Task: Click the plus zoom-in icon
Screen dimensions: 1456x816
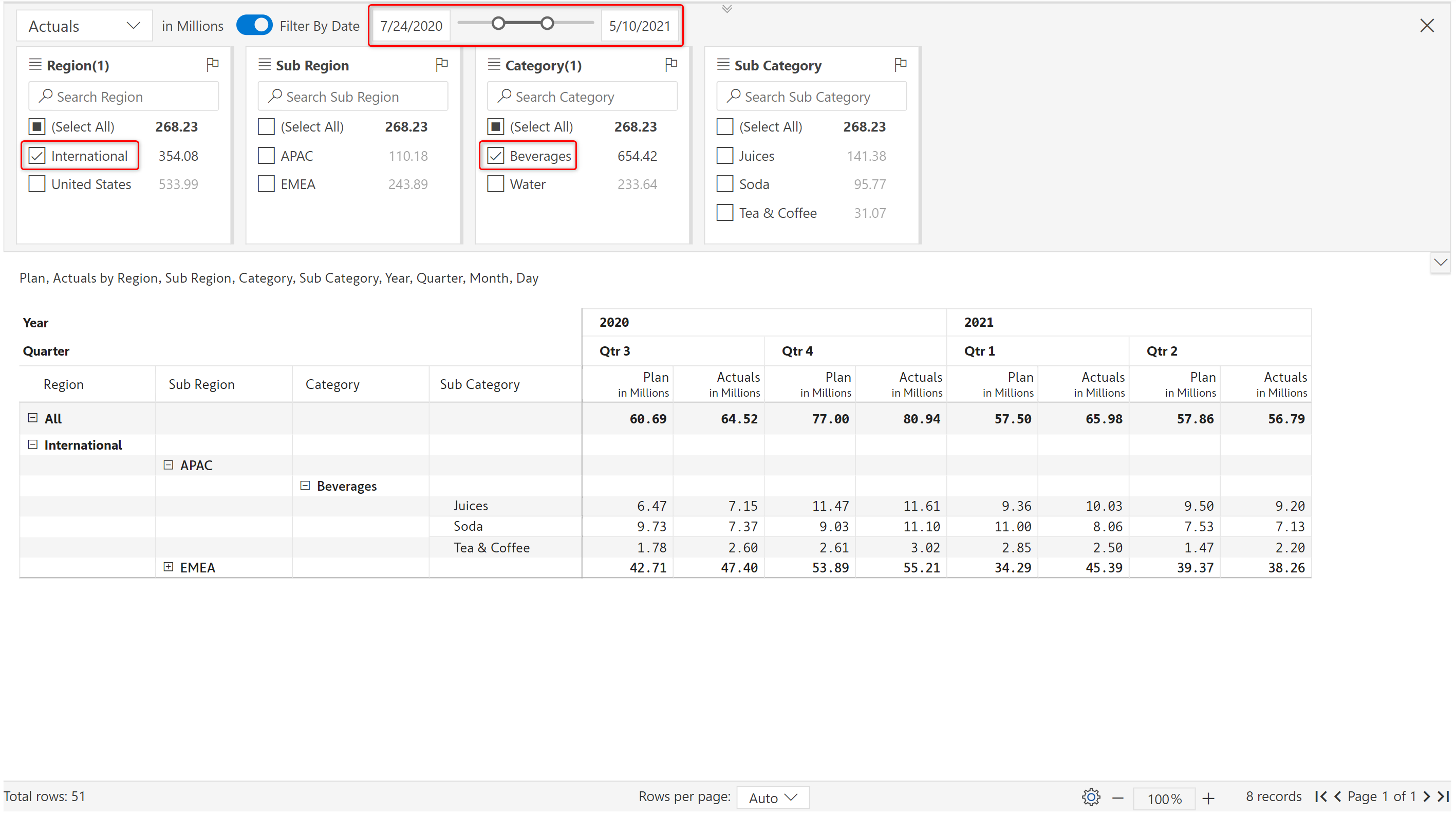Action: pyautogui.click(x=1208, y=798)
